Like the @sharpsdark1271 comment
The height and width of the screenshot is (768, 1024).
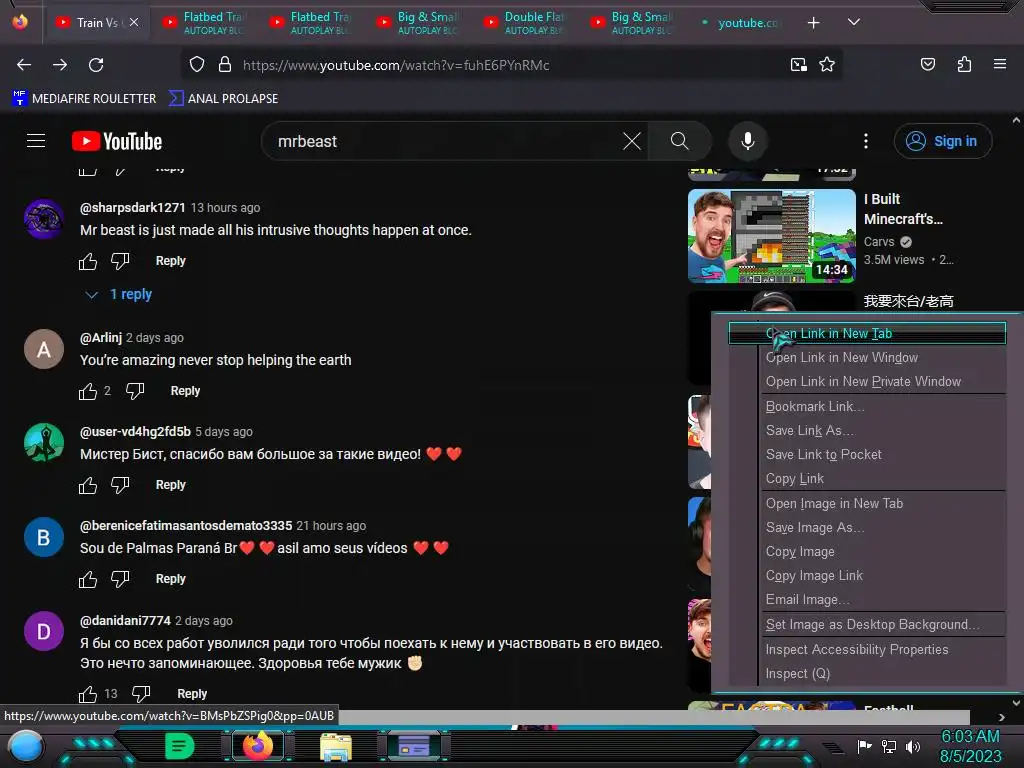tap(88, 261)
